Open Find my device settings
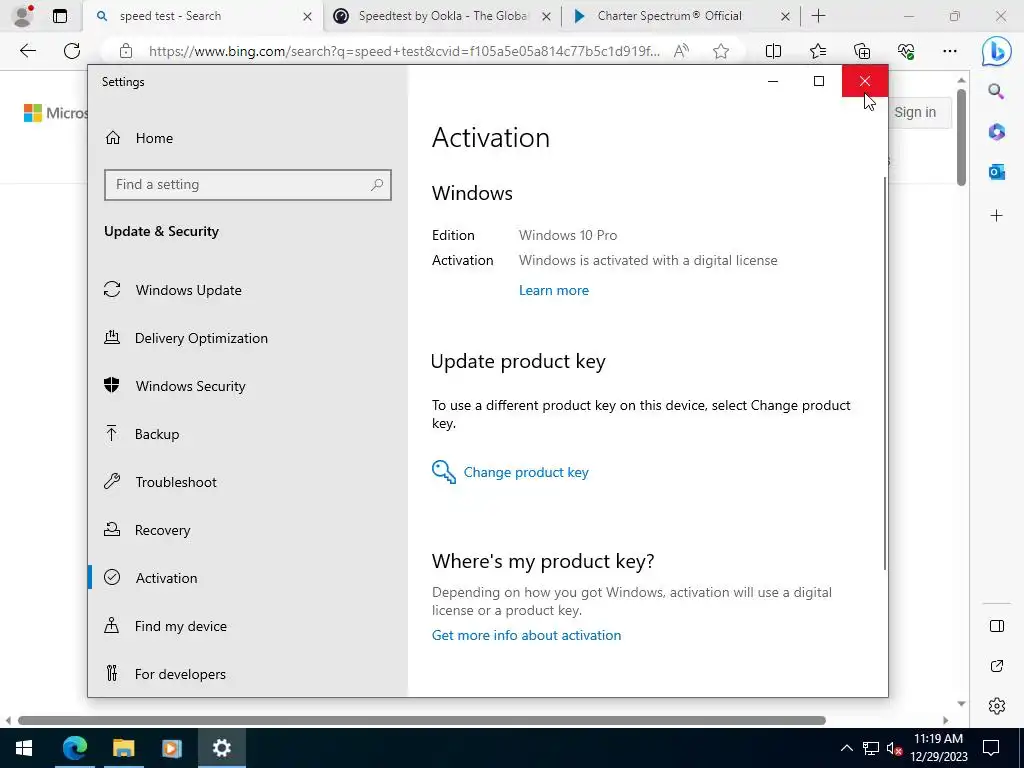Screen dimensions: 1024x768 pyautogui.click(x=180, y=626)
